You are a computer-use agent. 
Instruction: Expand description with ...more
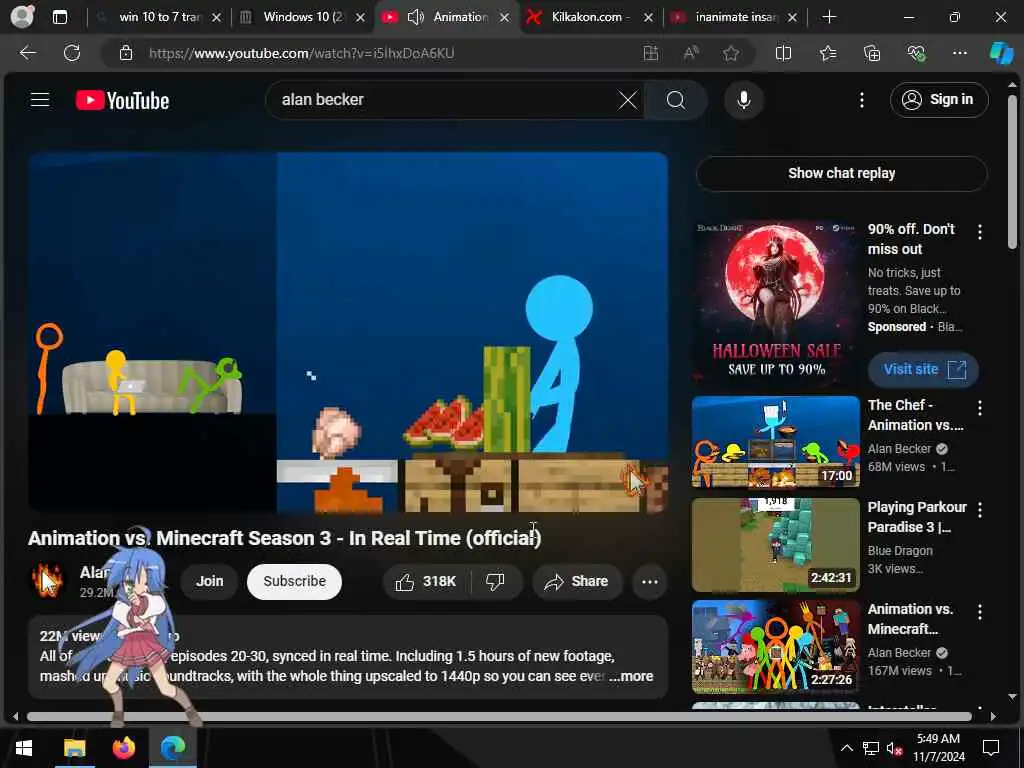[631, 677]
